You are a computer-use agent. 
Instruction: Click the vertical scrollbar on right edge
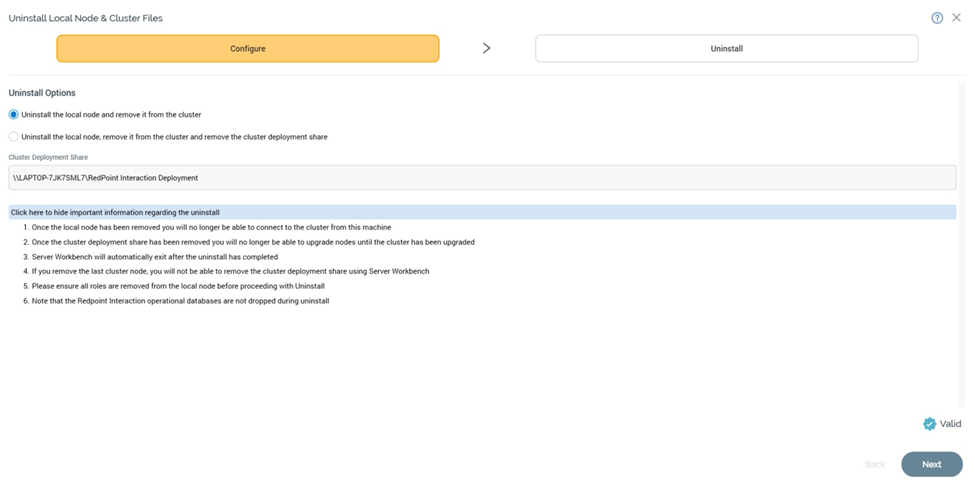click(x=963, y=250)
